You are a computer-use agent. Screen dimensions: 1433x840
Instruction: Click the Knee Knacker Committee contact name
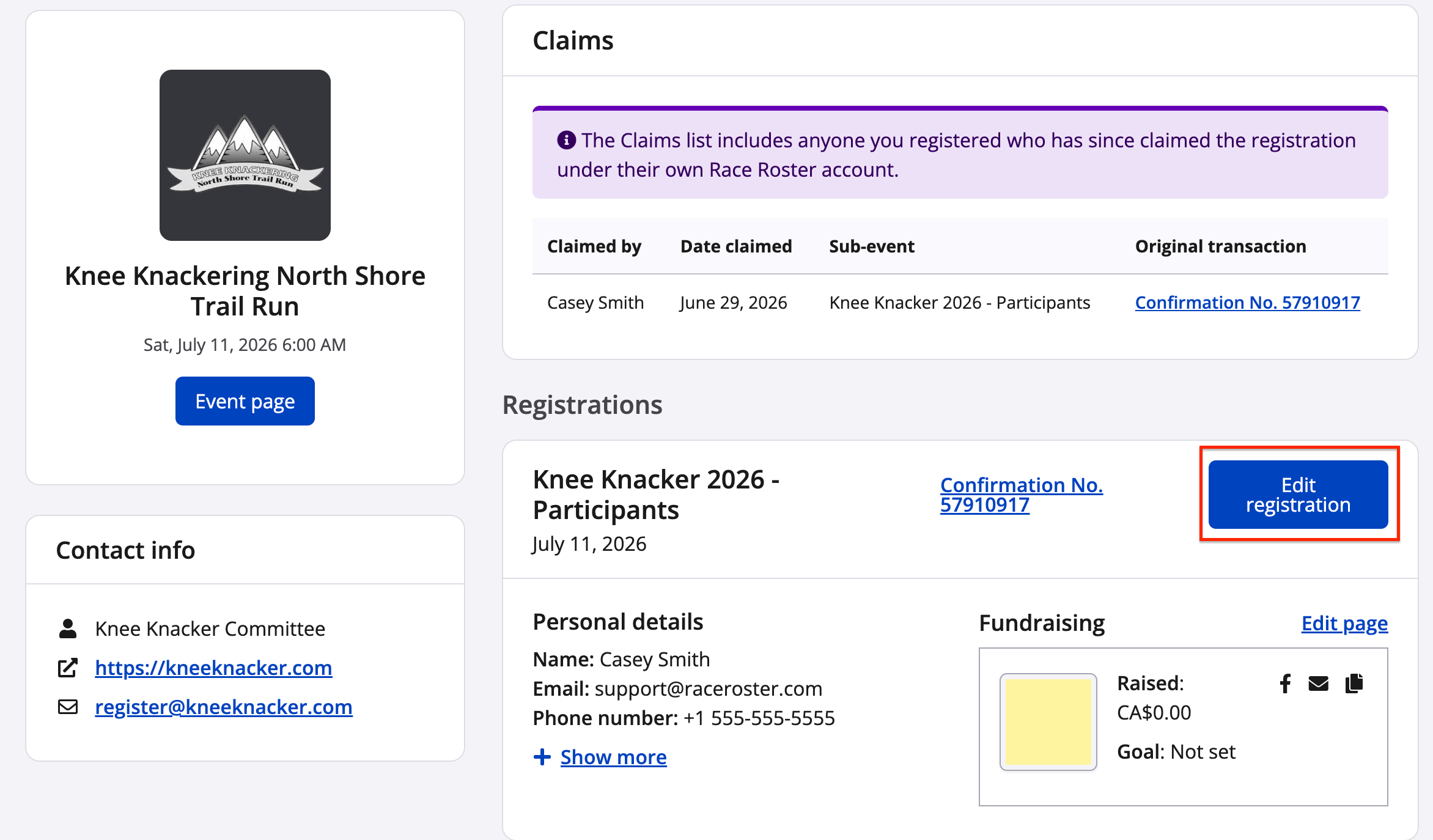coord(210,628)
